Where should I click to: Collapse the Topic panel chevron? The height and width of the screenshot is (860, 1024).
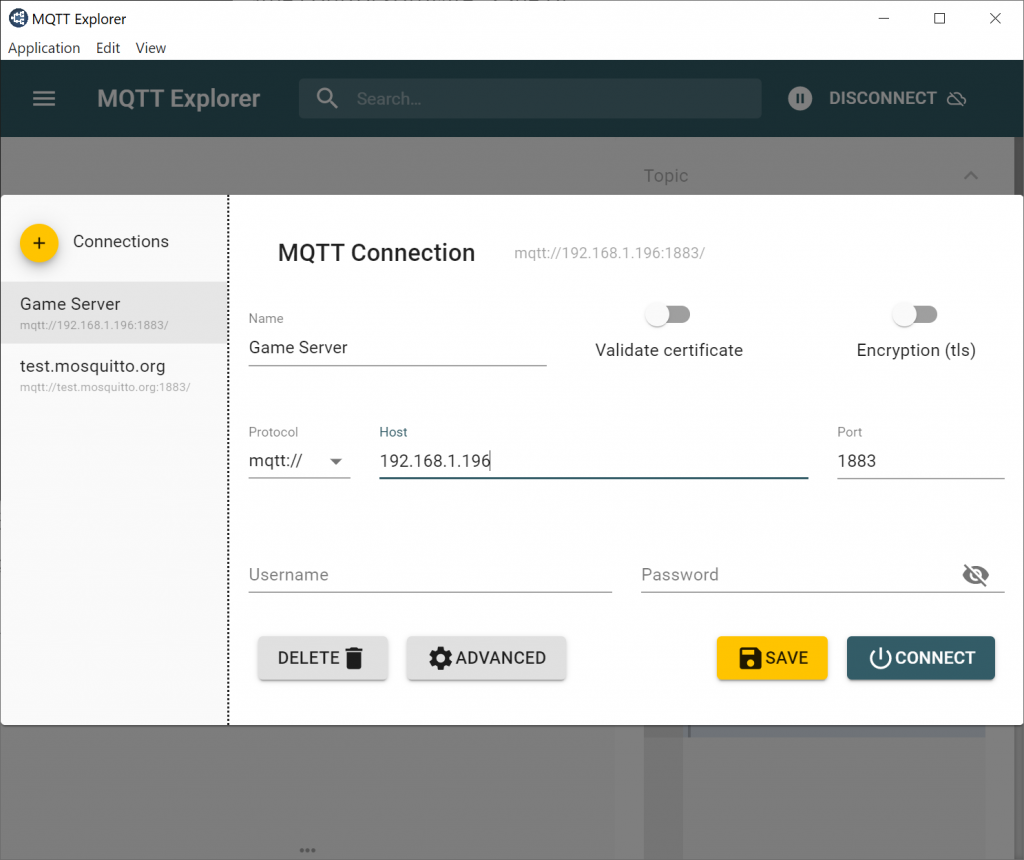(971, 175)
